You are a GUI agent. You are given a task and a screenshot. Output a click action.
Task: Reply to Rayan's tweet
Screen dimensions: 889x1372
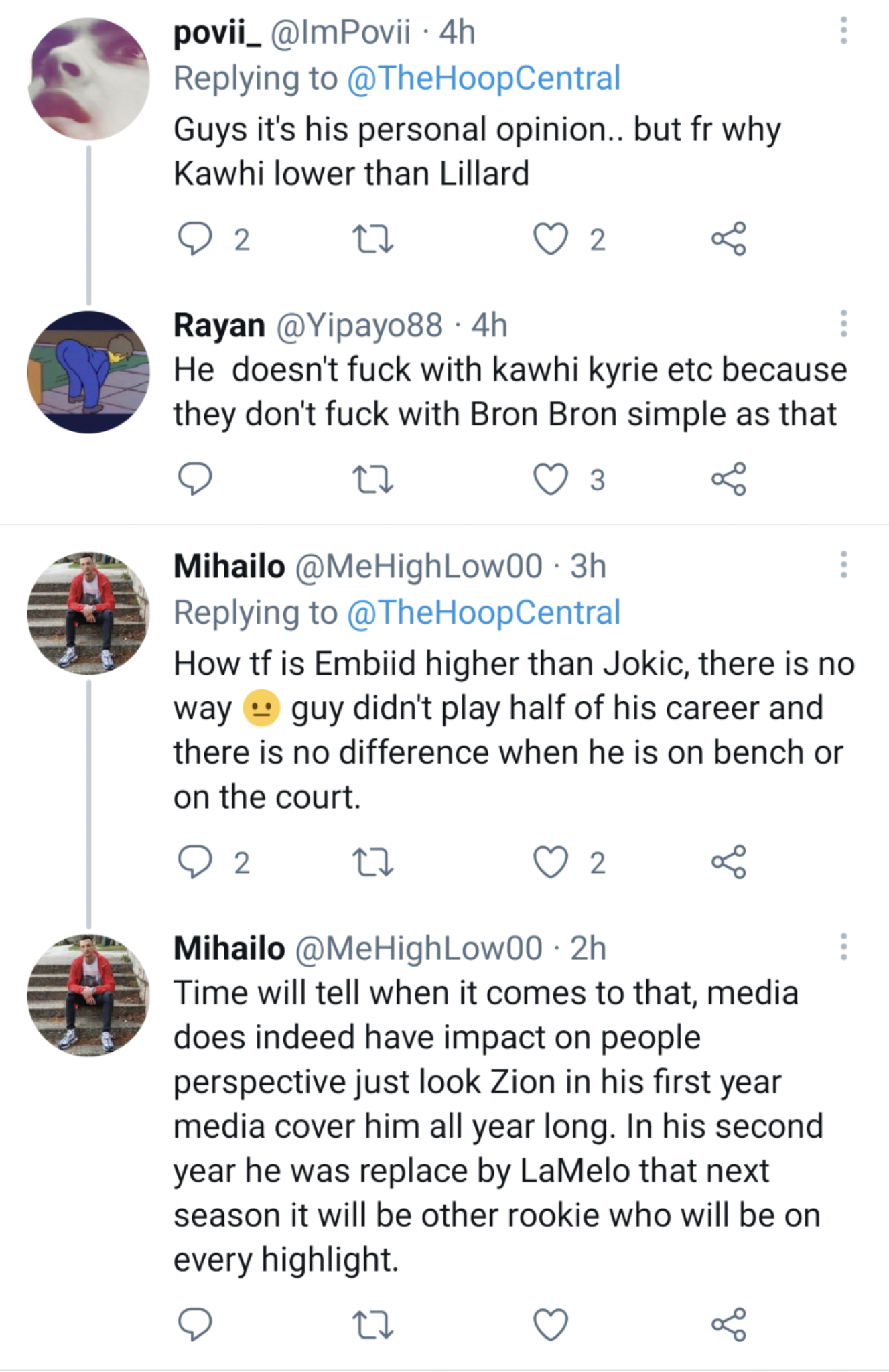[x=195, y=479]
